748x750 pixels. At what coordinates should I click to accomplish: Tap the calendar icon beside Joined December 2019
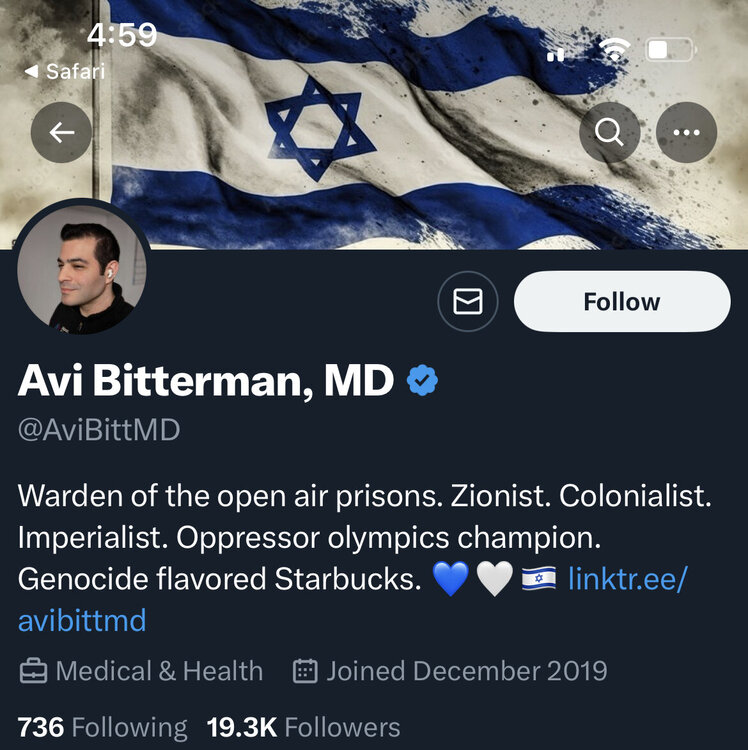305,671
